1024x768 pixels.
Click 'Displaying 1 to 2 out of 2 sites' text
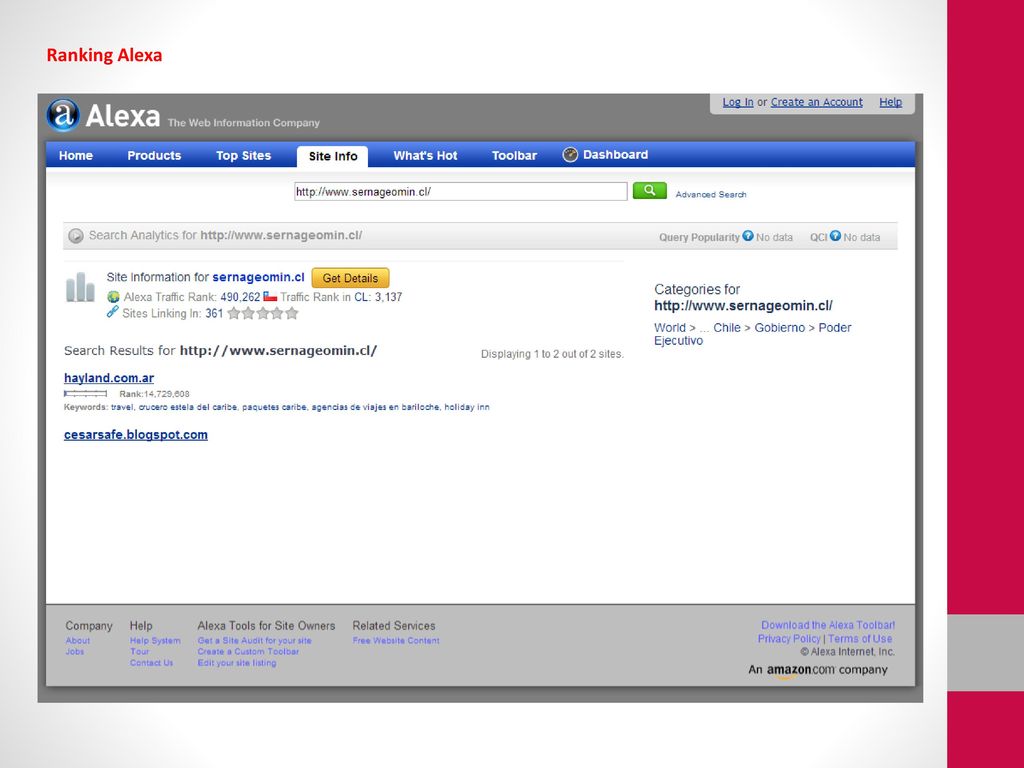click(x=552, y=354)
